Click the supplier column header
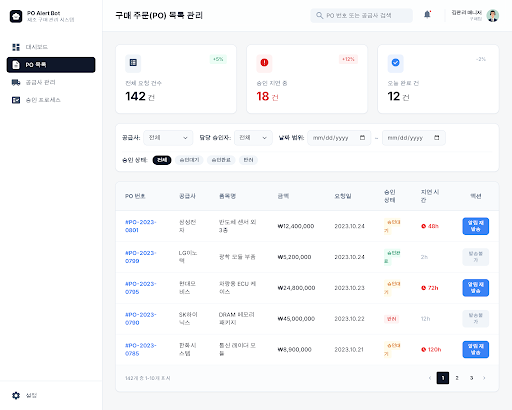The height and width of the screenshot is (410, 512). 187,196
